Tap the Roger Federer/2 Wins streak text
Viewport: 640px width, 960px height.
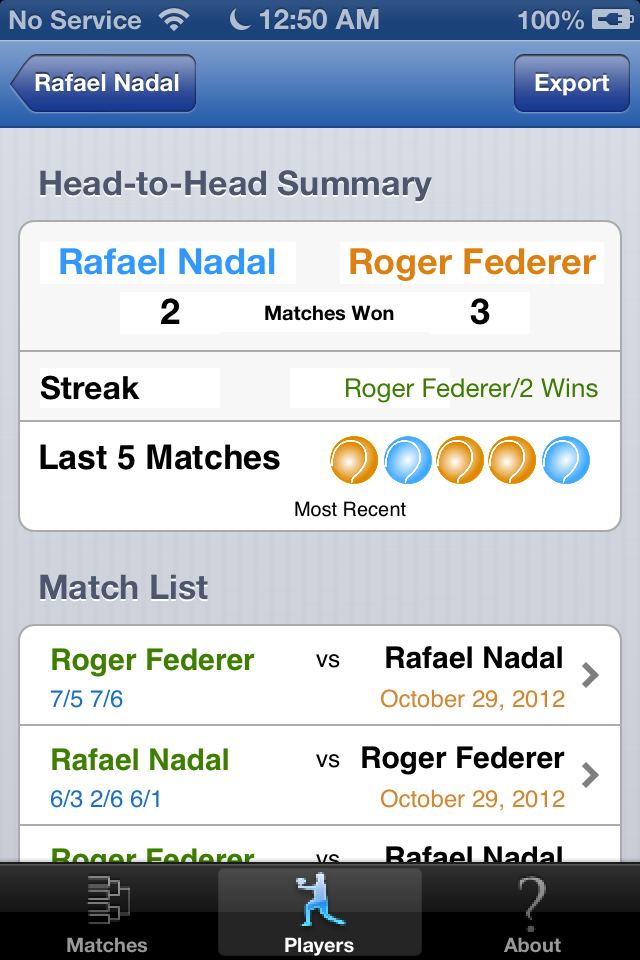471,388
